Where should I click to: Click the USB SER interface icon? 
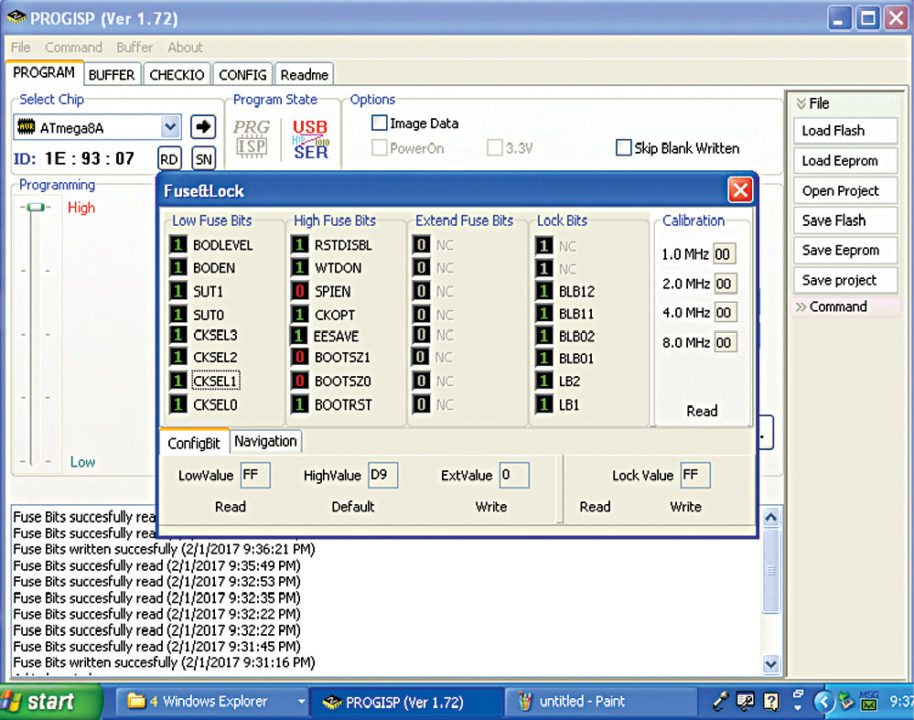pyautogui.click(x=310, y=139)
